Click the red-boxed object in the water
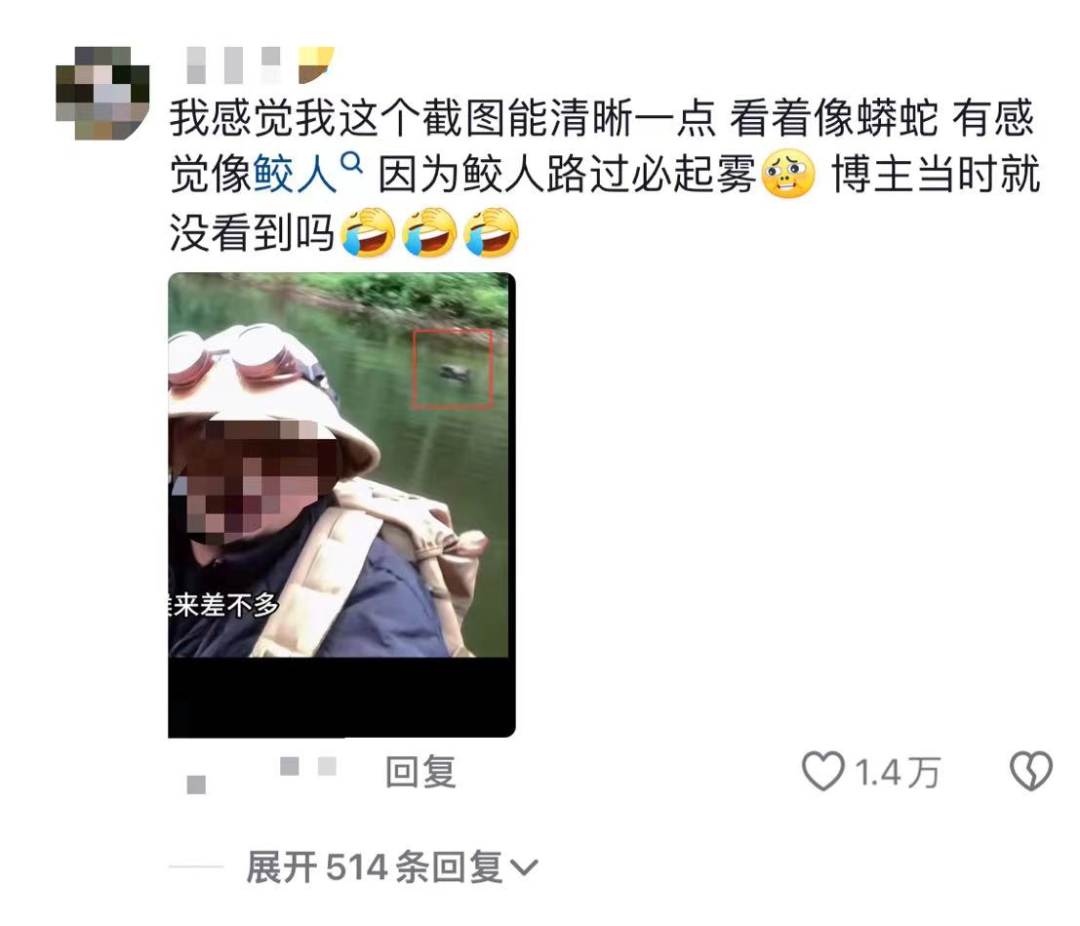 click(x=453, y=369)
